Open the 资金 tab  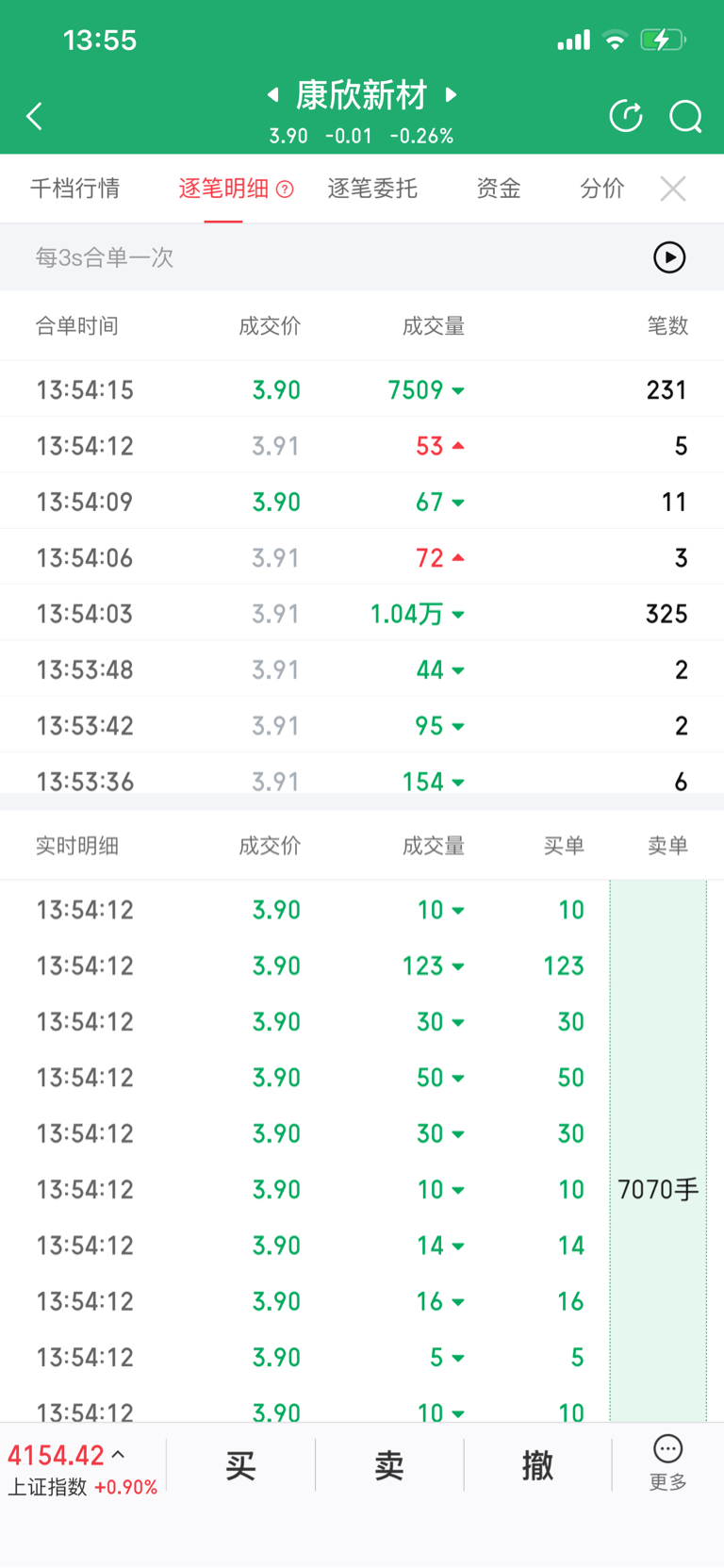[498, 189]
